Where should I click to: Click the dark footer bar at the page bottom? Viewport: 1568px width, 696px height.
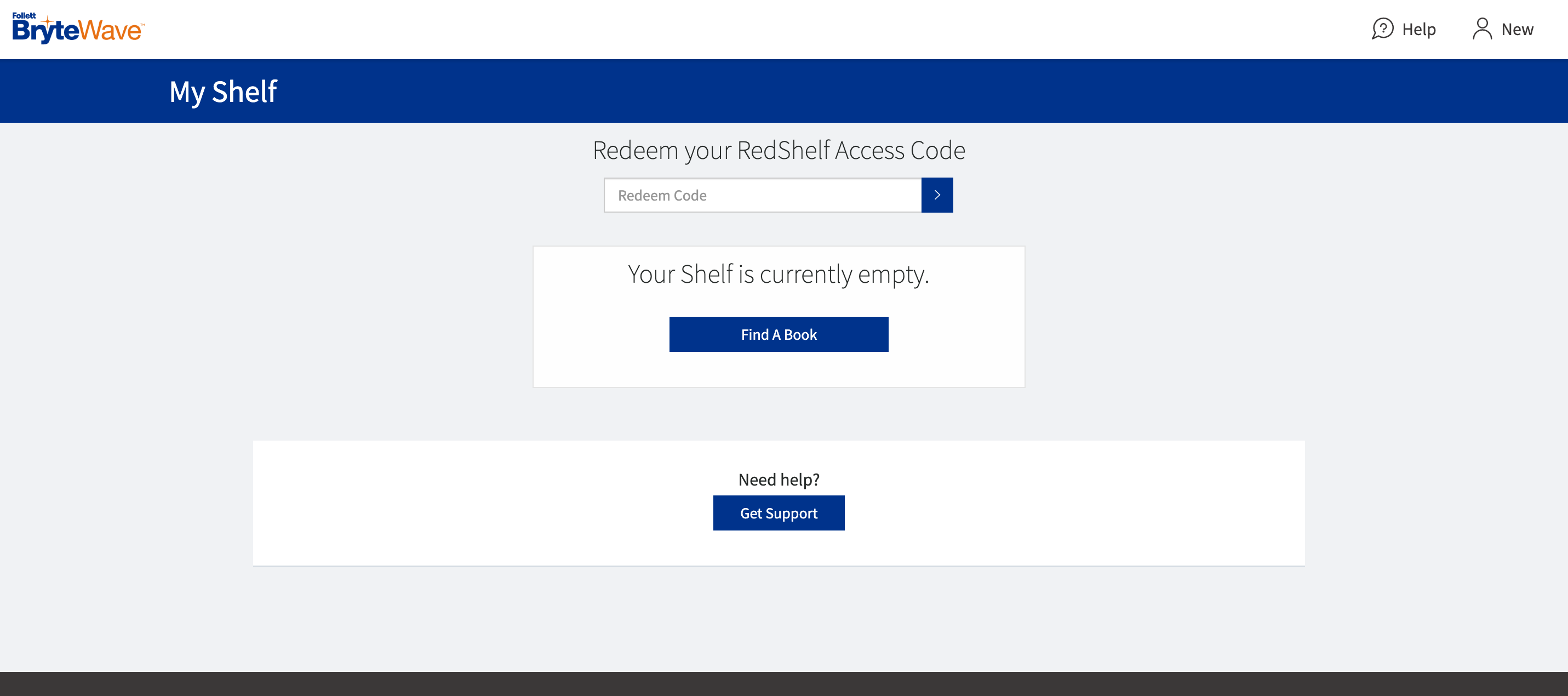click(784, 684)
